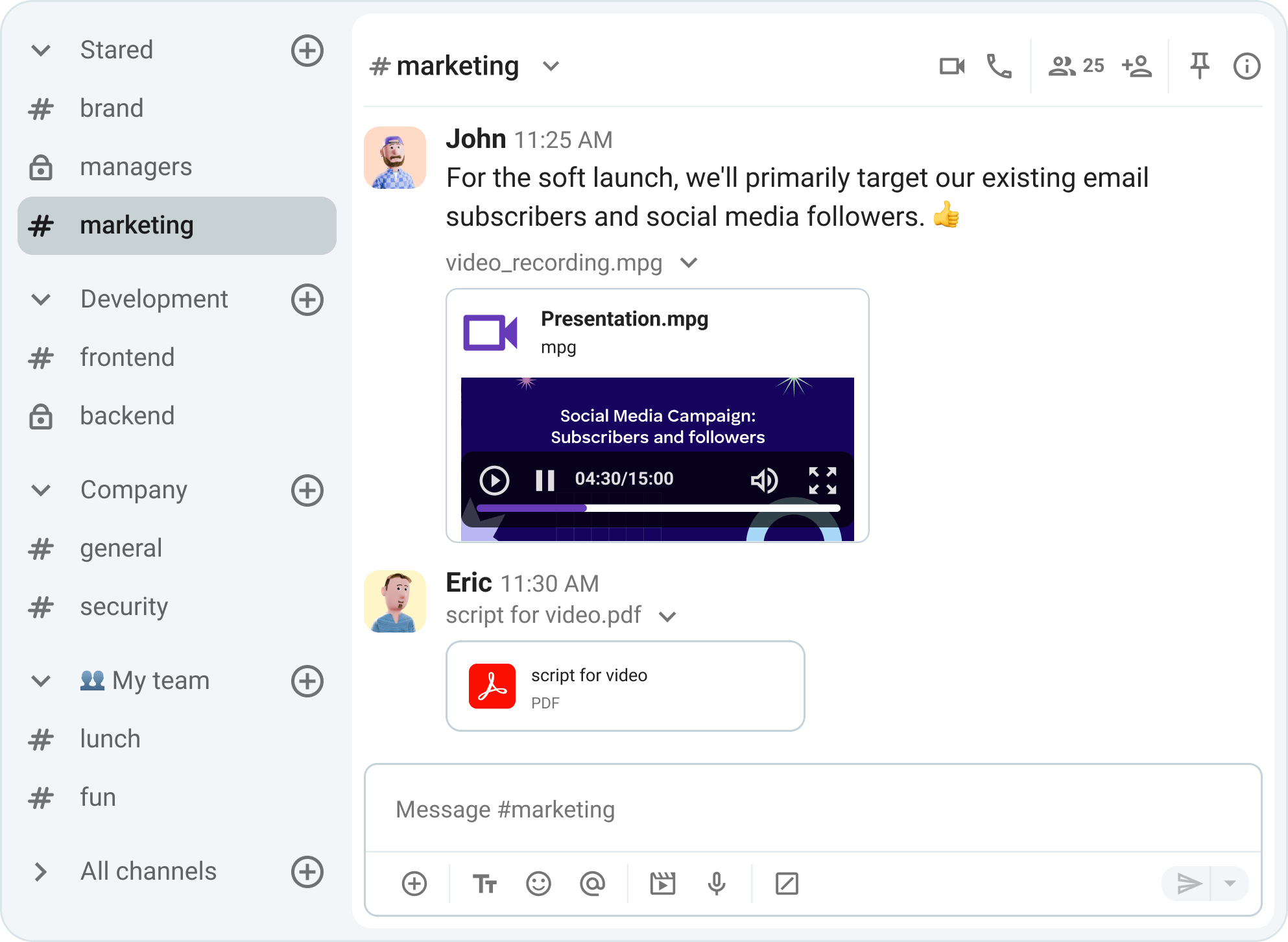Add people to the marketing channel
The image size is (1288, 942).
coord(1136,65)
